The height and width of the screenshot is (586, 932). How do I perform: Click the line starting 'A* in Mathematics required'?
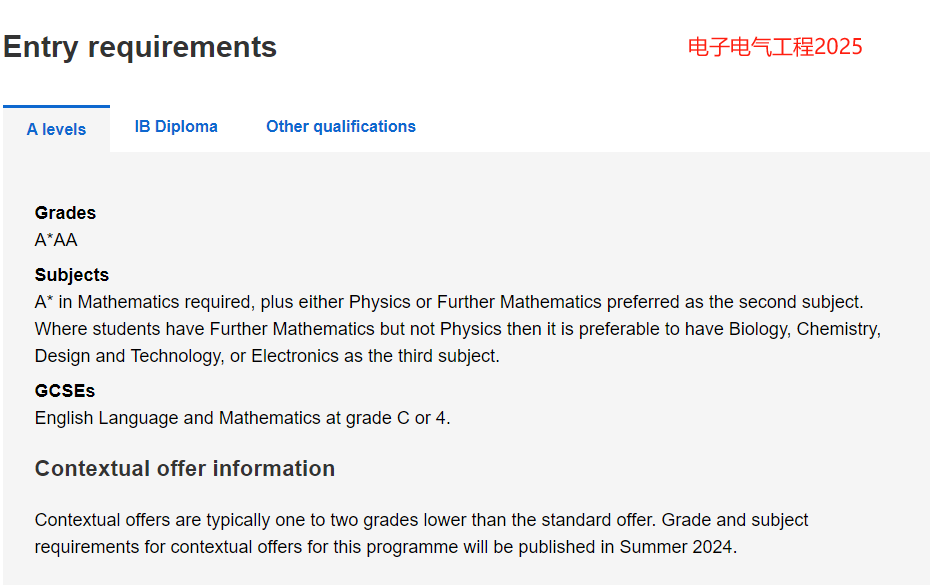tap(449, 302)
